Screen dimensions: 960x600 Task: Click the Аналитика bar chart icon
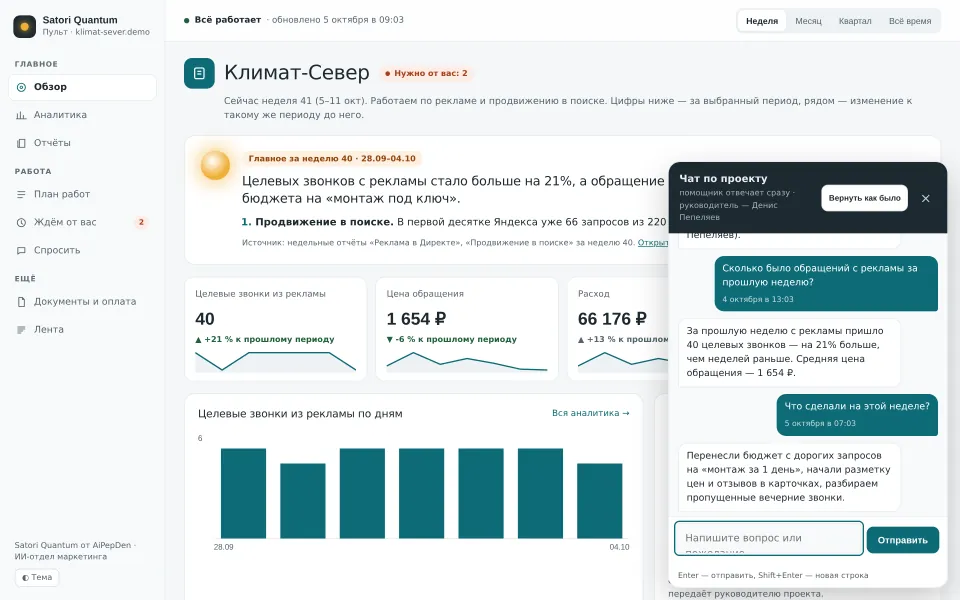pyautogui.click(x=21, y=115)
